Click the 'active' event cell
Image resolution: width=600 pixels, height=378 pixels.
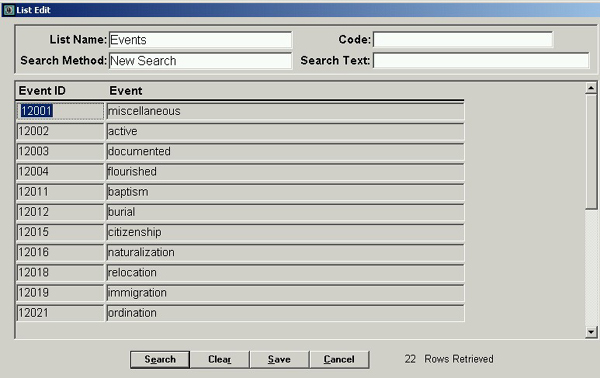point(285,131)
